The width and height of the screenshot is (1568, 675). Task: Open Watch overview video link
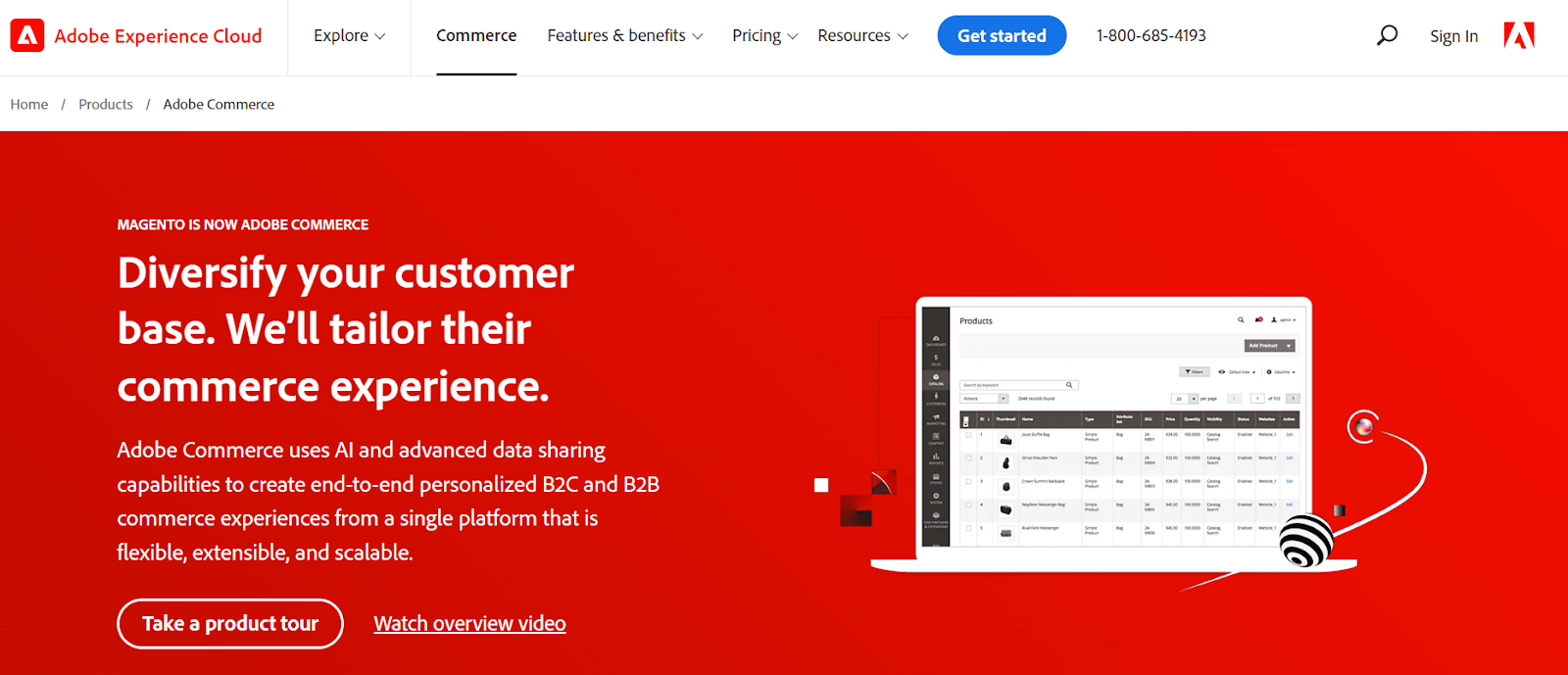click(469, 624)
